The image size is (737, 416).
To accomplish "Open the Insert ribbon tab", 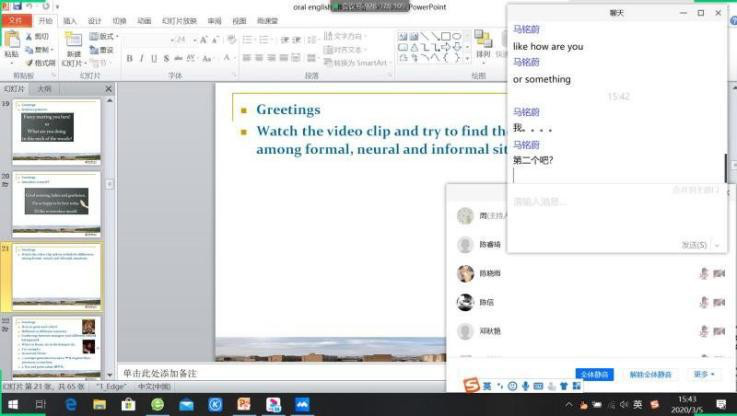I will pyautogui.click(x=70, y=20).
